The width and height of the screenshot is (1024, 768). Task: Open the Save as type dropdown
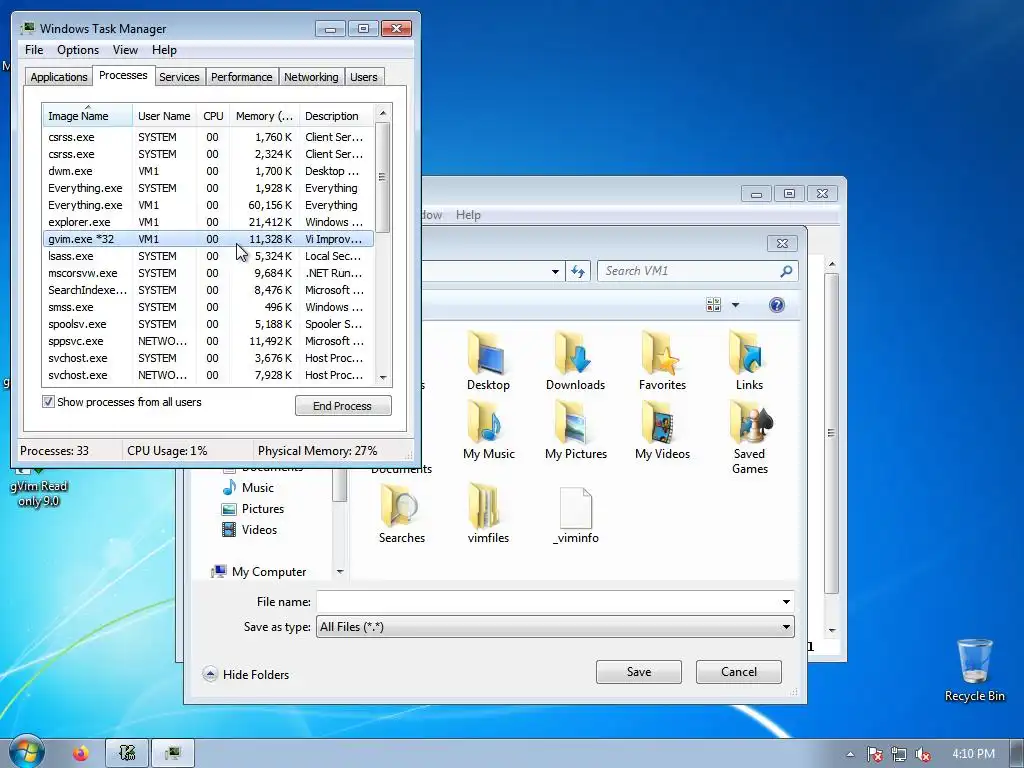(786, 627)
